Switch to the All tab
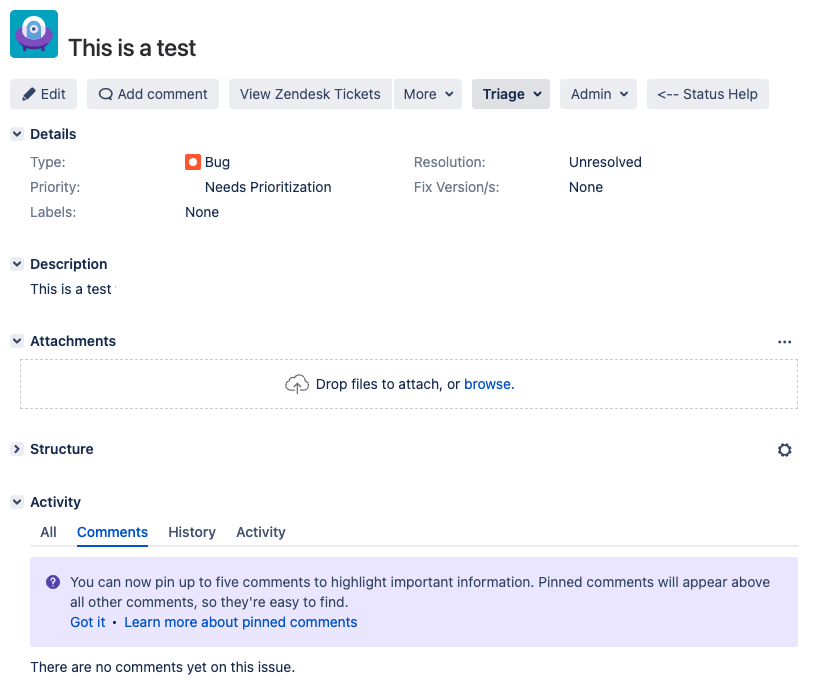The height and width of the screenshot is (686, 821). [x=48, y=532]
